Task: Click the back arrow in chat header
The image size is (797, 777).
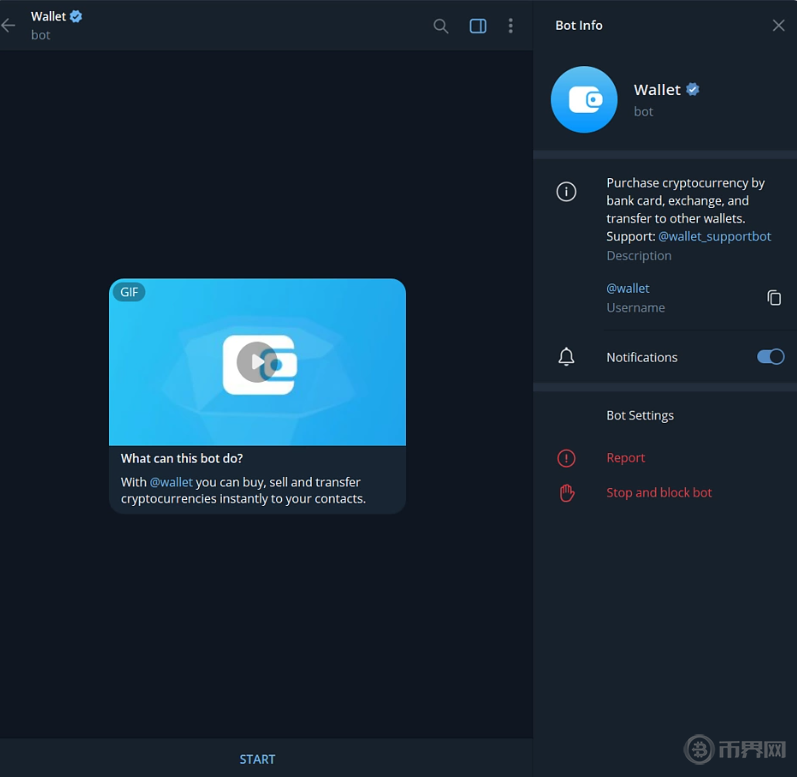Action: [x=9, y=26]
